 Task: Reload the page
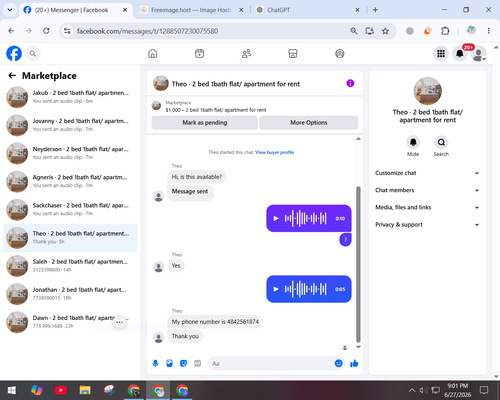pos(46,31)
